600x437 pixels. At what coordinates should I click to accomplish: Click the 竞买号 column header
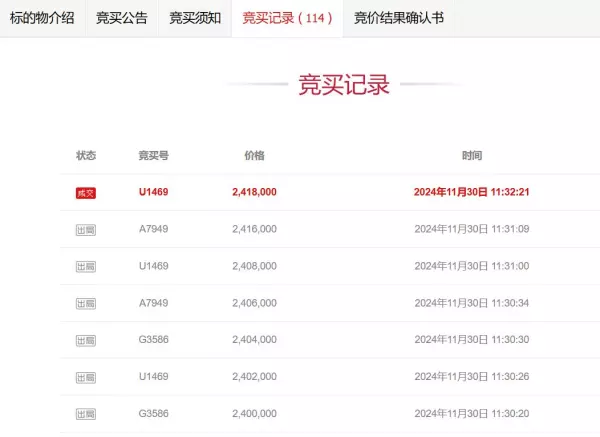[153, 155]
